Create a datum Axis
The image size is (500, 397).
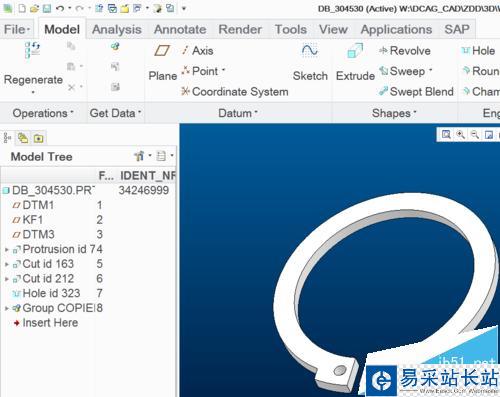tap(197, 51)
